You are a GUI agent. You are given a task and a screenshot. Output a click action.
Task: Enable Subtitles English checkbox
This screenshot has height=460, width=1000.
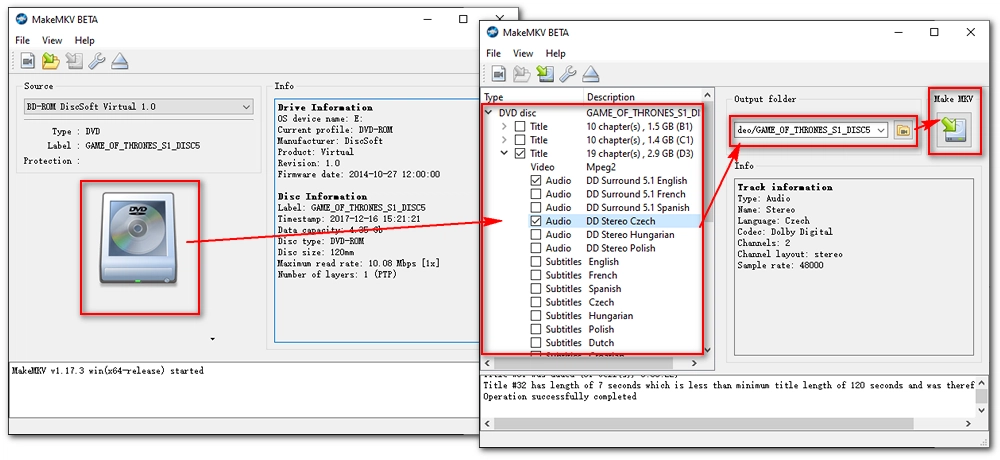(x=536, y=262)
